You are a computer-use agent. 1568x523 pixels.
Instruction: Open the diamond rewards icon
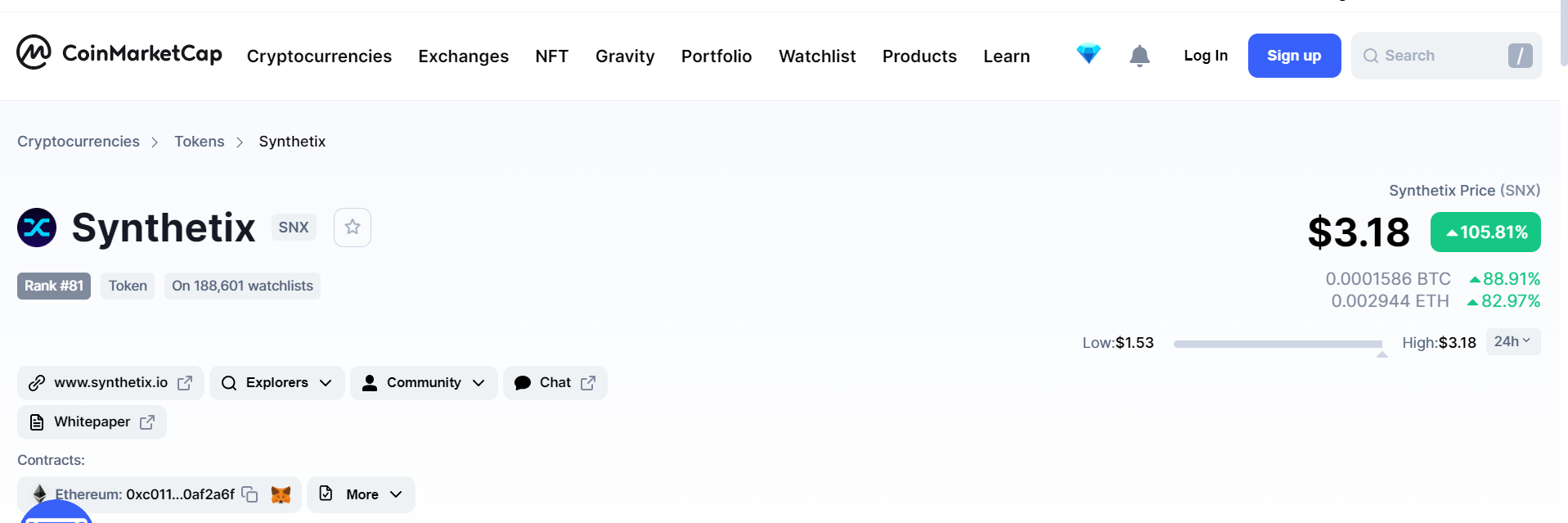pos(1088,54)
